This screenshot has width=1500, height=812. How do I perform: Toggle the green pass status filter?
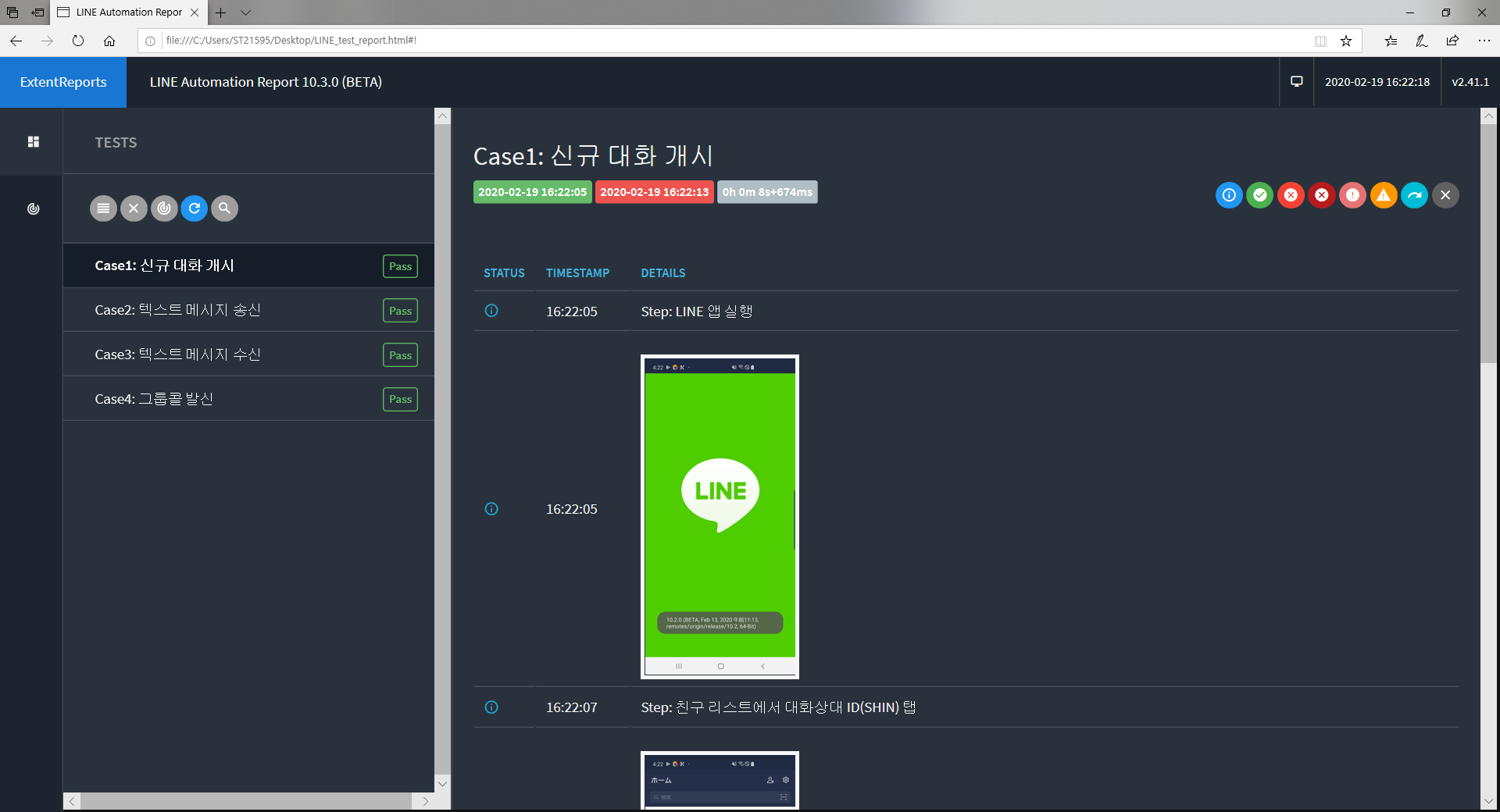pos(1259,195)
